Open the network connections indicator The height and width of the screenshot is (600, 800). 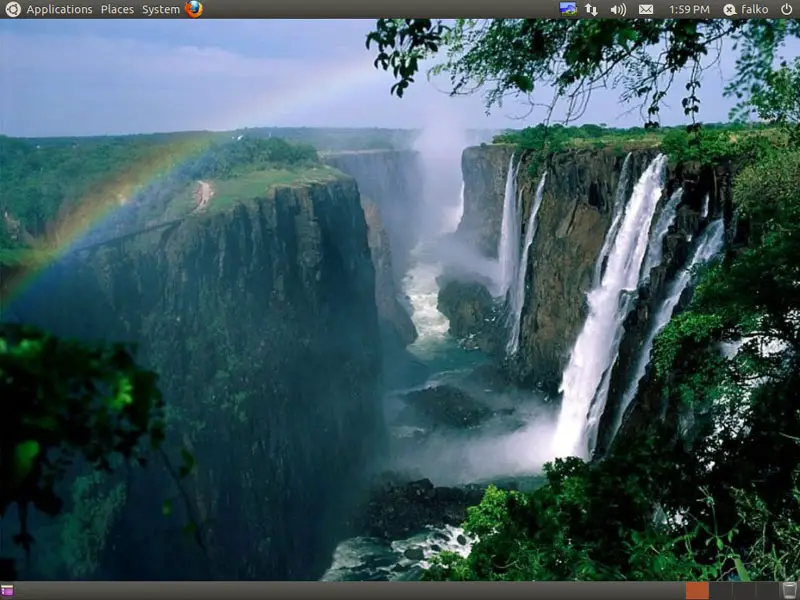tap(591, 9)
